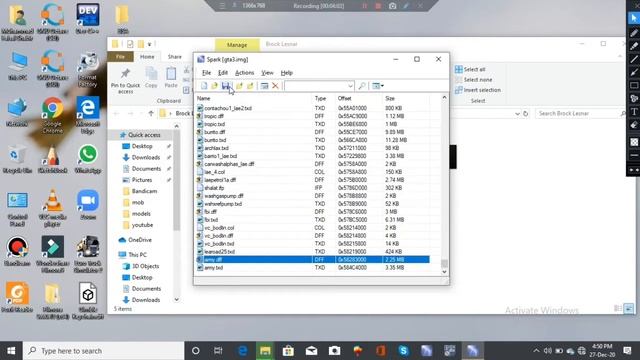Open the View menu in Spark
640x360 pixels.
click(x=267, y=73)
